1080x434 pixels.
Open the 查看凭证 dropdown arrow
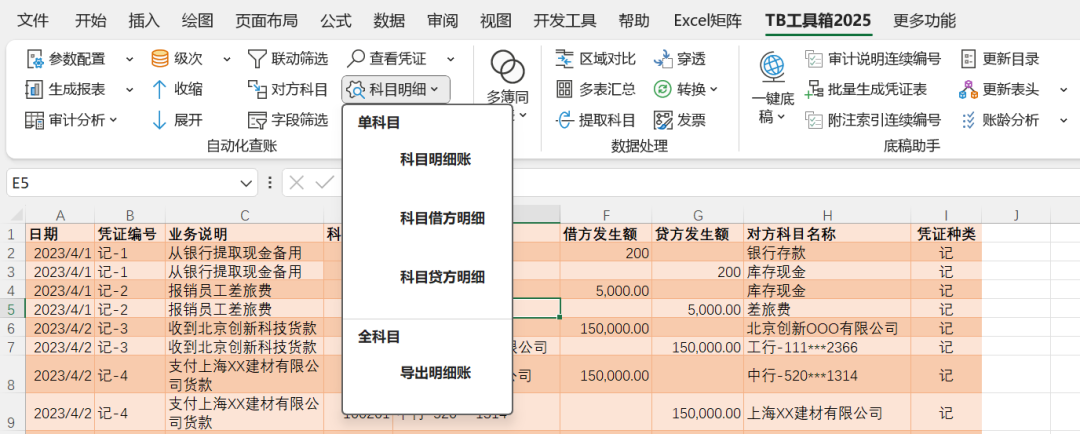(x=450, y=59)
